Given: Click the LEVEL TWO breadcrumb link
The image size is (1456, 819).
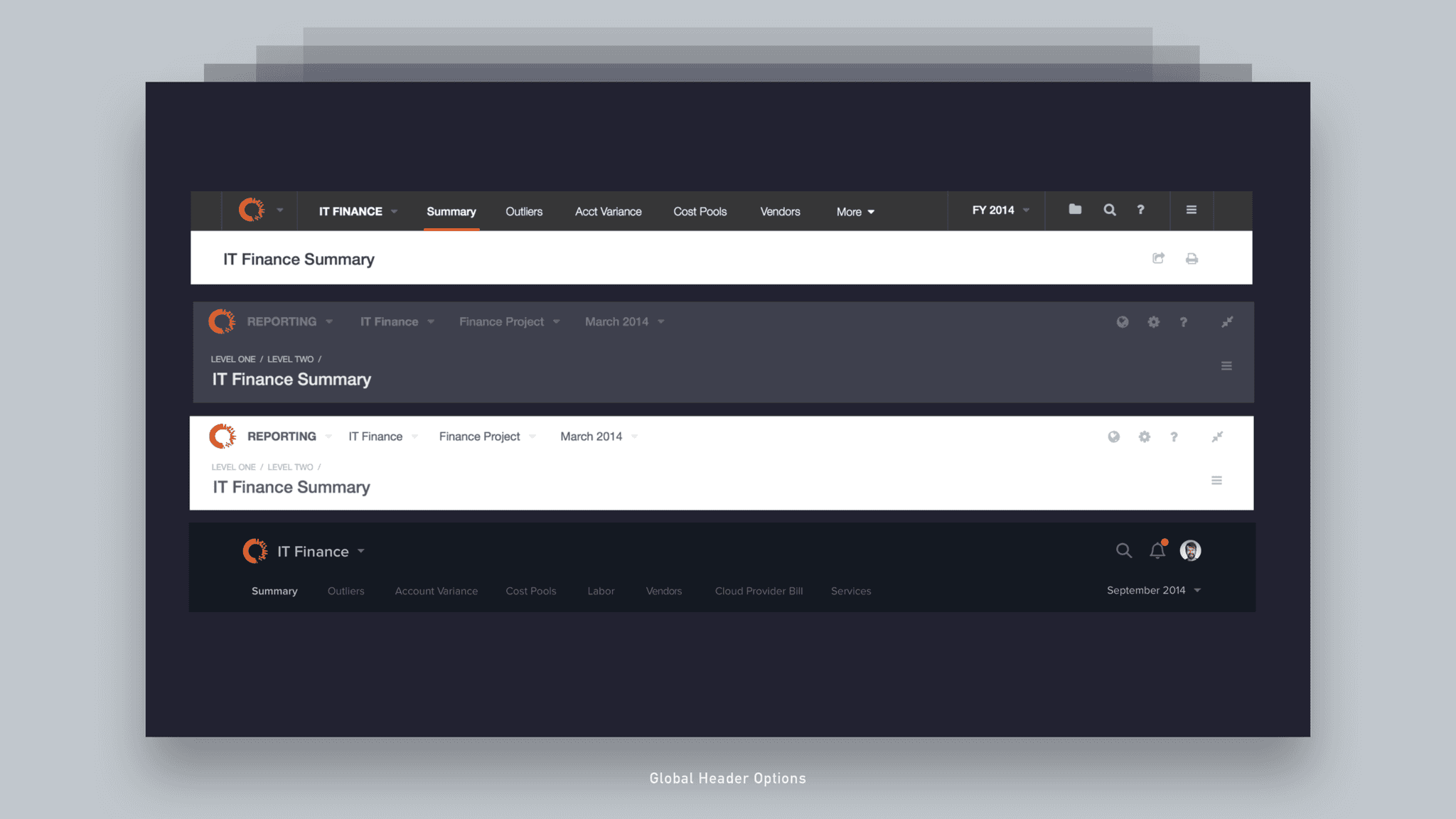Looking at the screenshot, I should pos(290,359).
